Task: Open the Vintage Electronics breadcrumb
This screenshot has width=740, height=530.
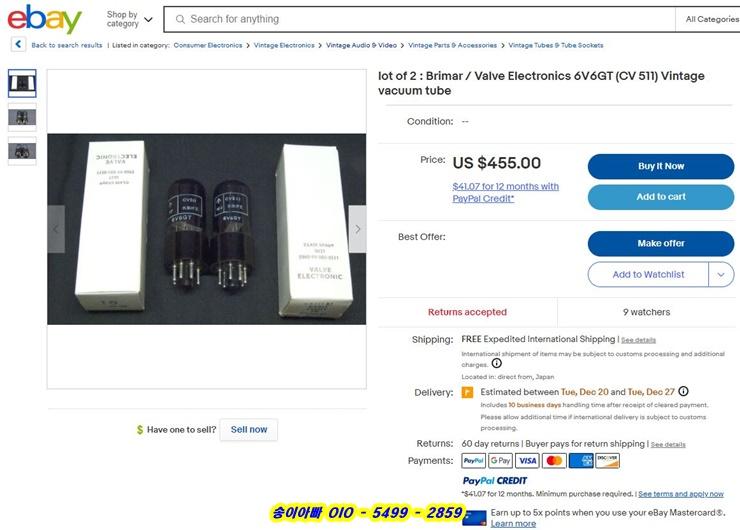Action: tap(284, 45)
